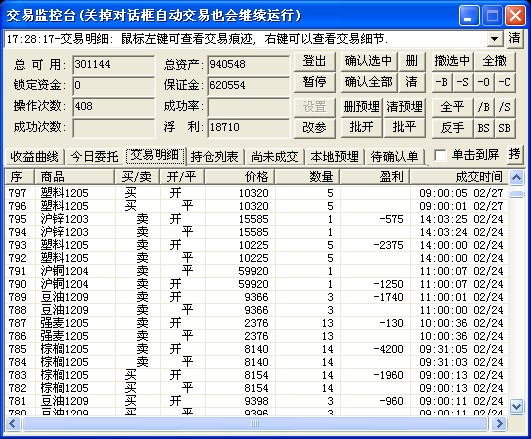
Task: Click the 撤选中 button
Action: coord(452,62)
